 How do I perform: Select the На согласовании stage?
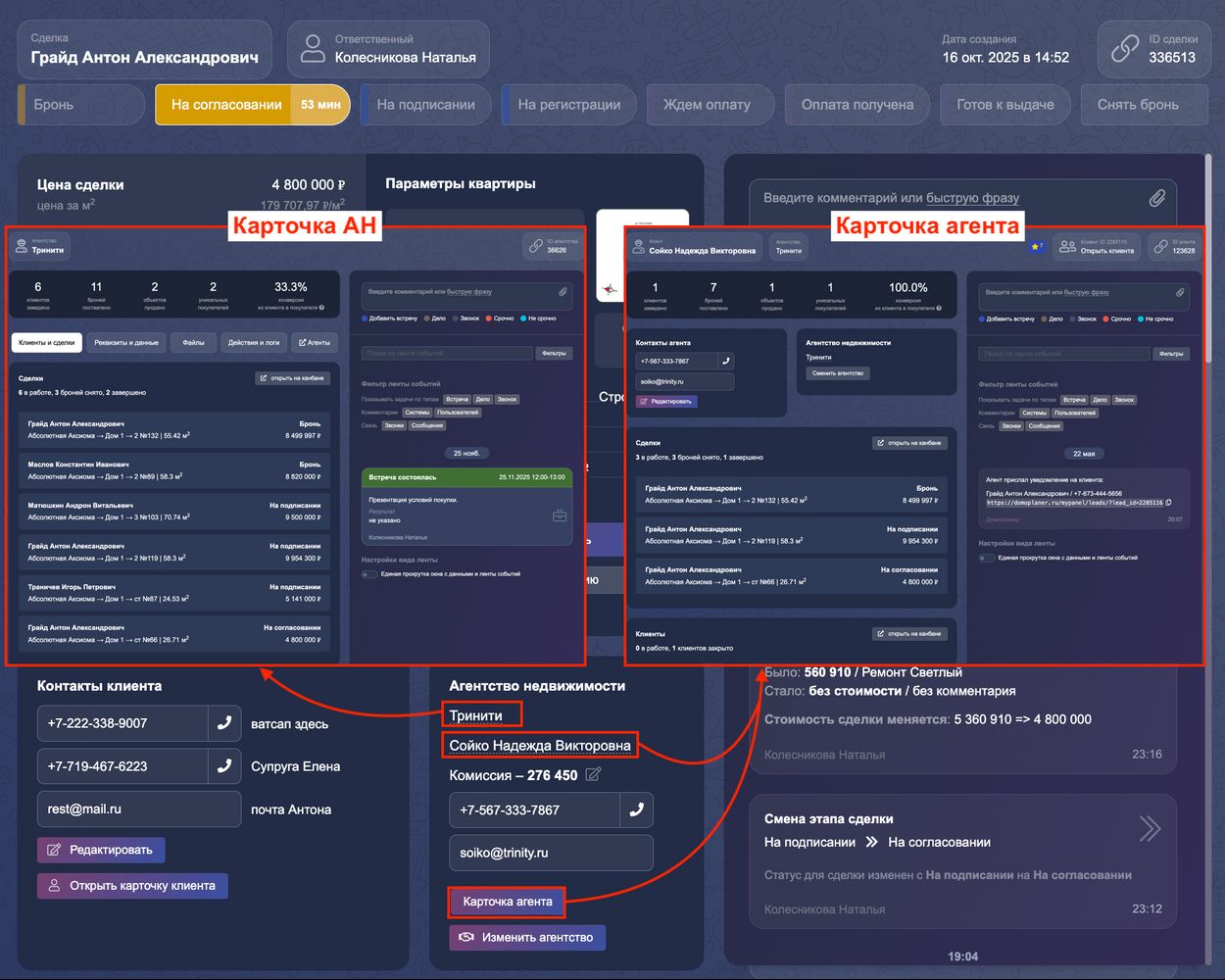[x=253, y=105]
